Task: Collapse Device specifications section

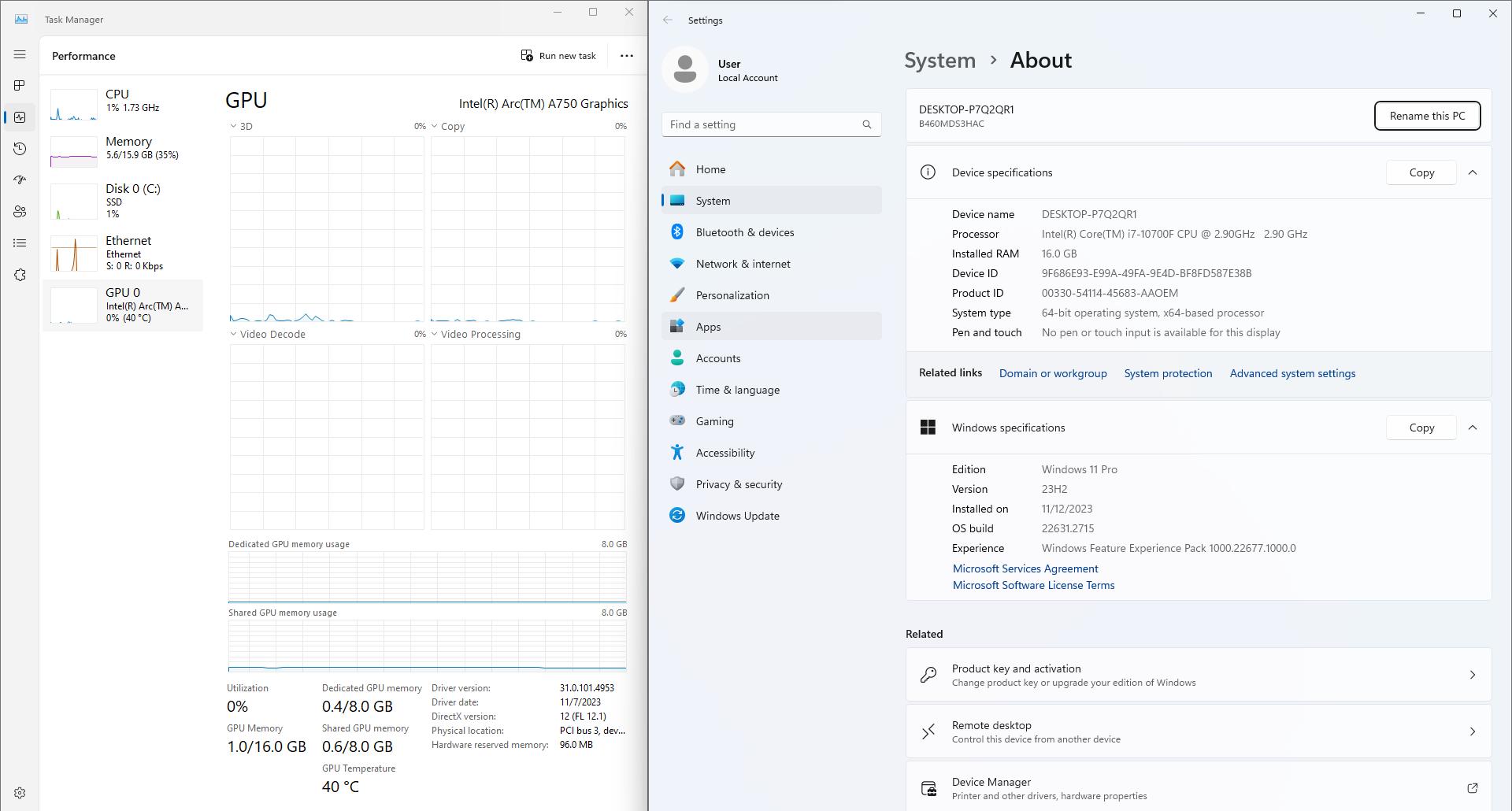Action: click(1473, 172)
